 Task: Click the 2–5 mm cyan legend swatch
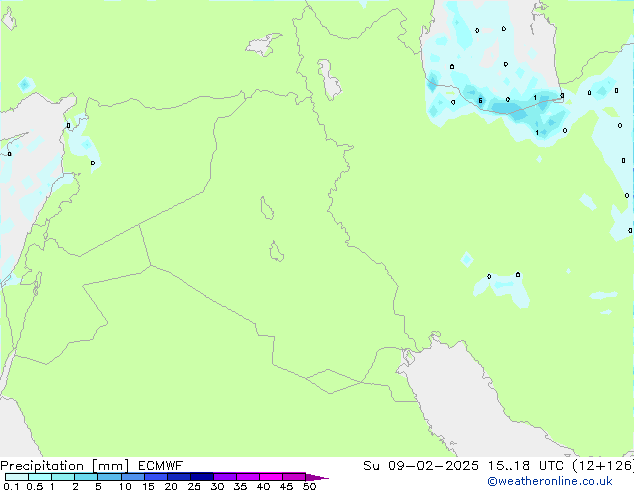coord(87,477)
